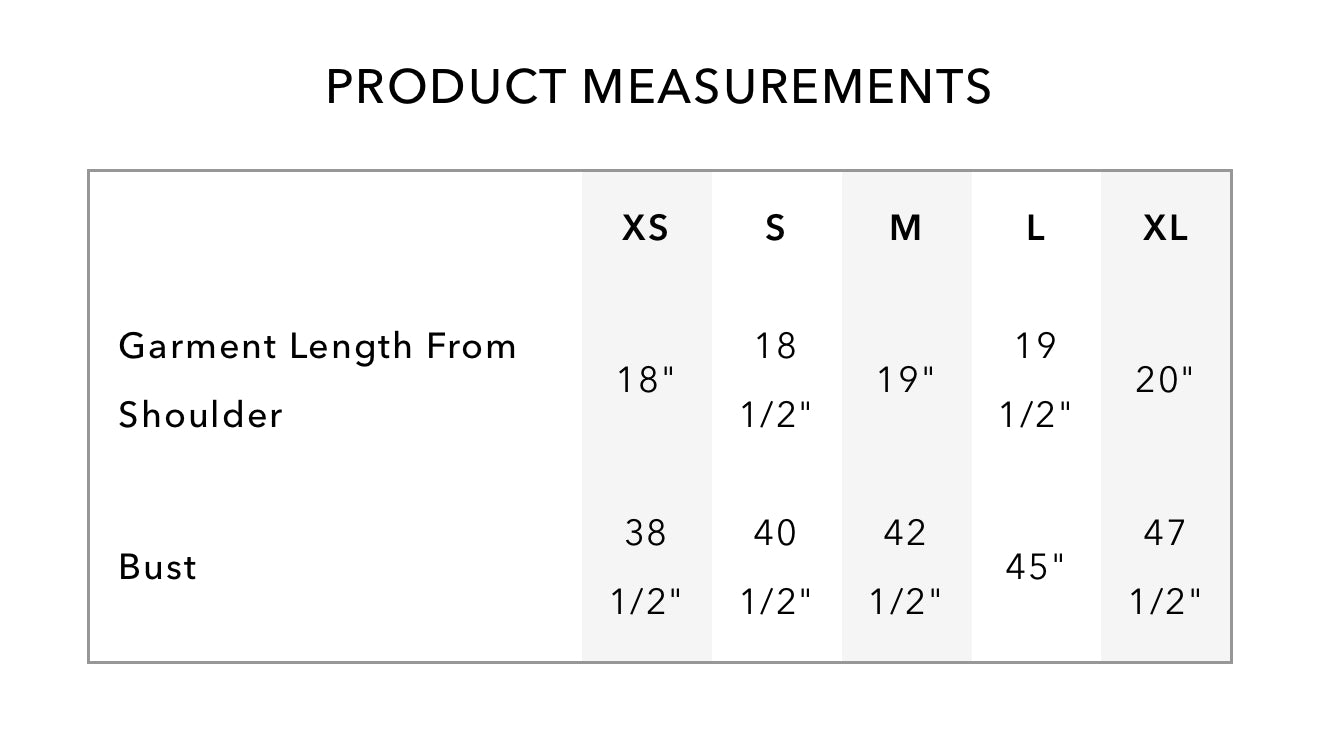The image size is (1320, 738).
Task: Select the M size column header
Action: 906,229
